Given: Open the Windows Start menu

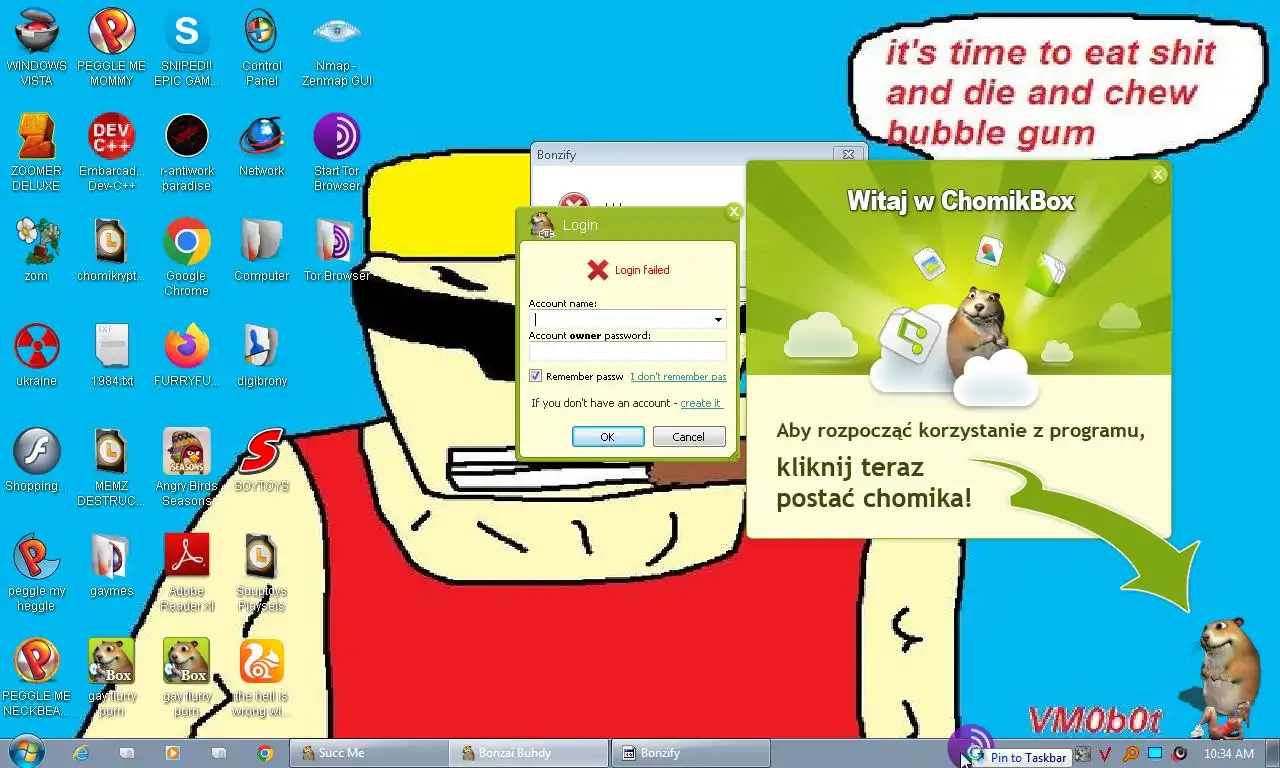Looking at the screenshot, I should (25, 752).
